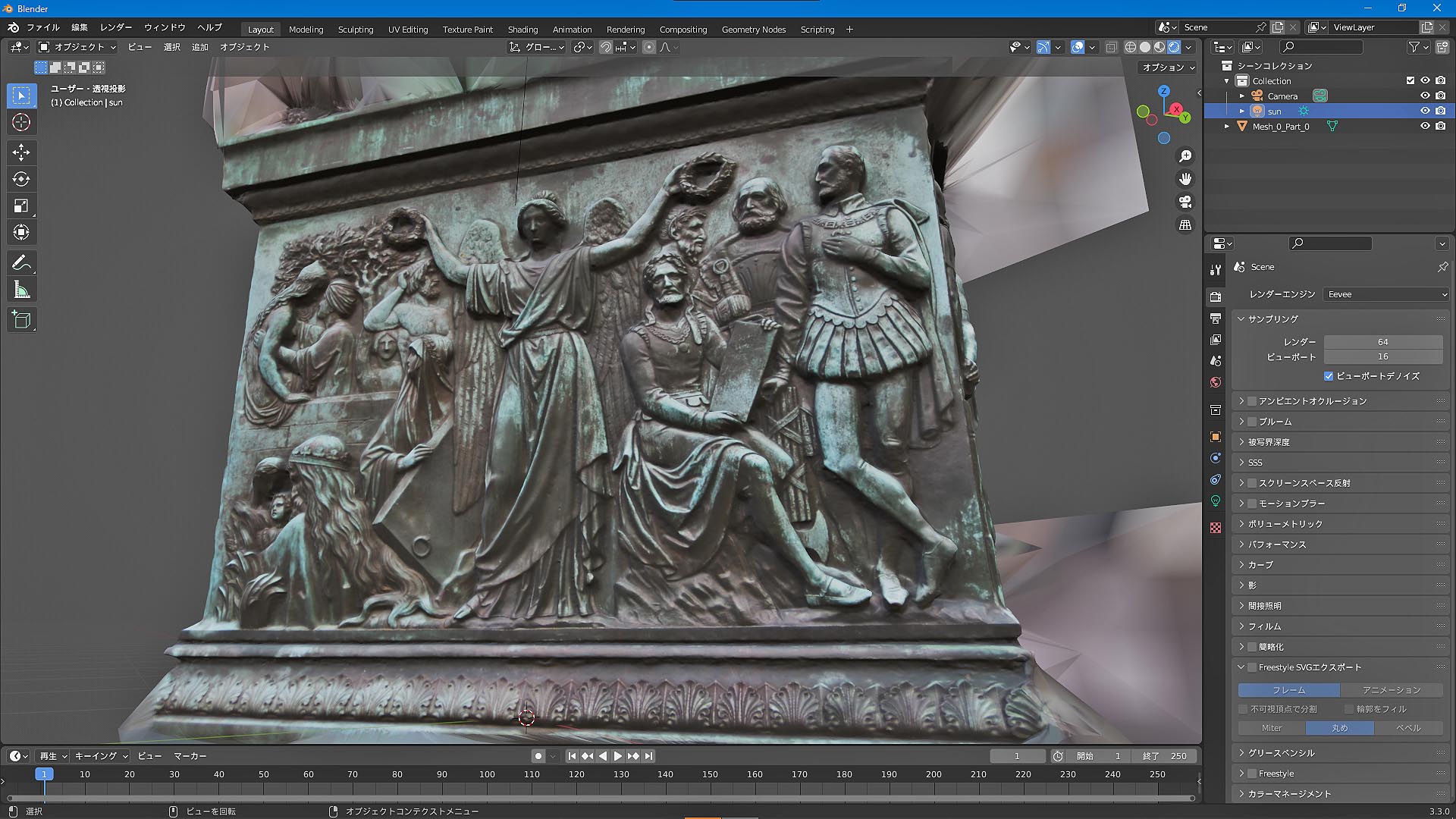Open the Tool properties tab
The width and height of the screenshot is (1456, 819).
click(x=1216, y=270)
